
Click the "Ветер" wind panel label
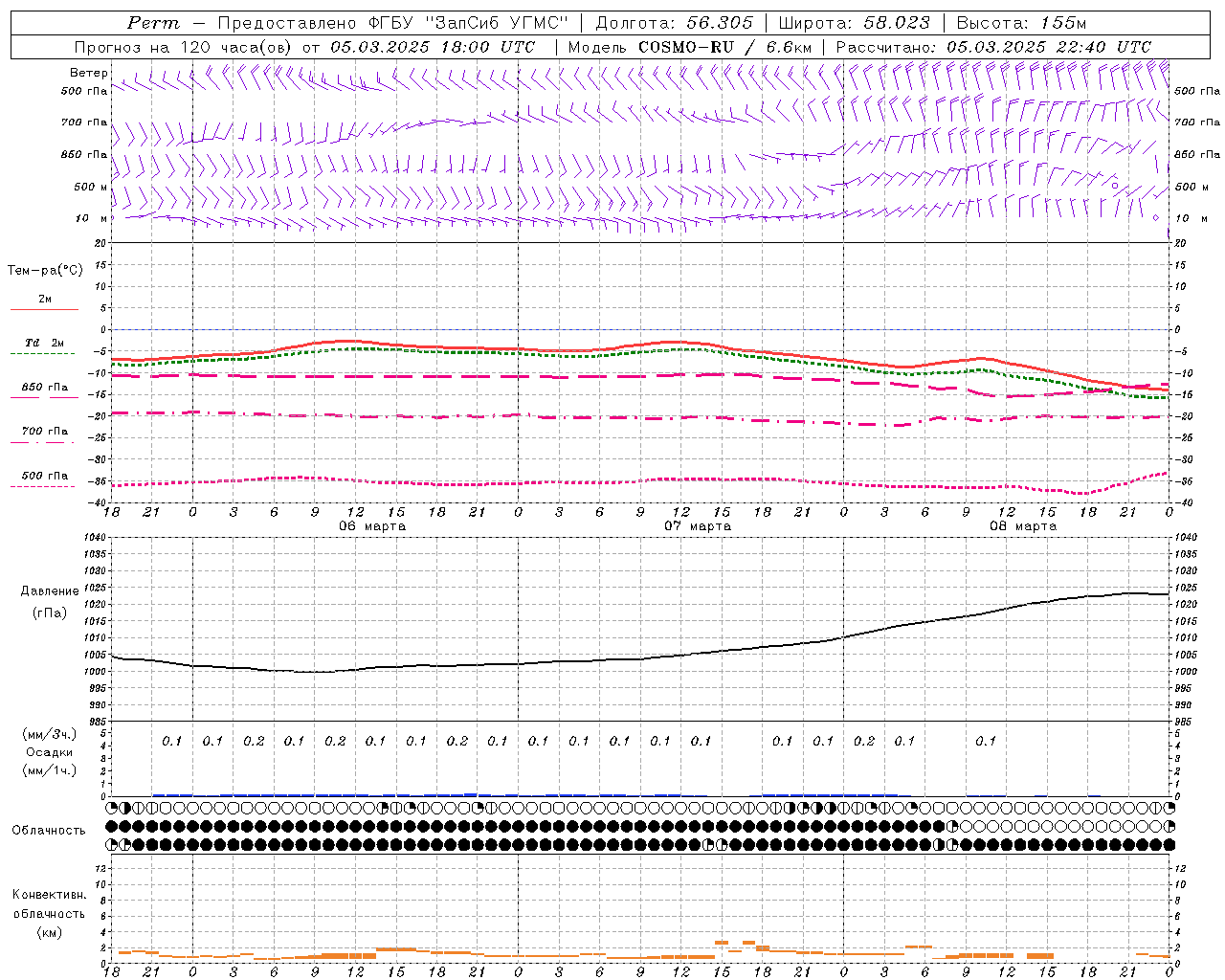tap(89, 73)
